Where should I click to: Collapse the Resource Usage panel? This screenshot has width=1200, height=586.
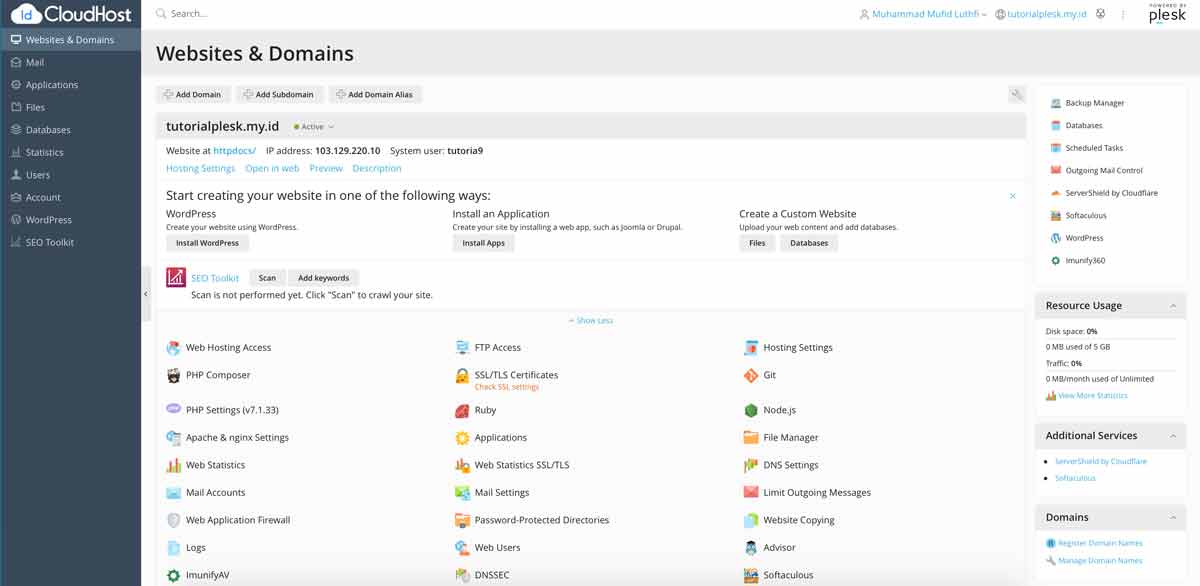click(1177, 305)
